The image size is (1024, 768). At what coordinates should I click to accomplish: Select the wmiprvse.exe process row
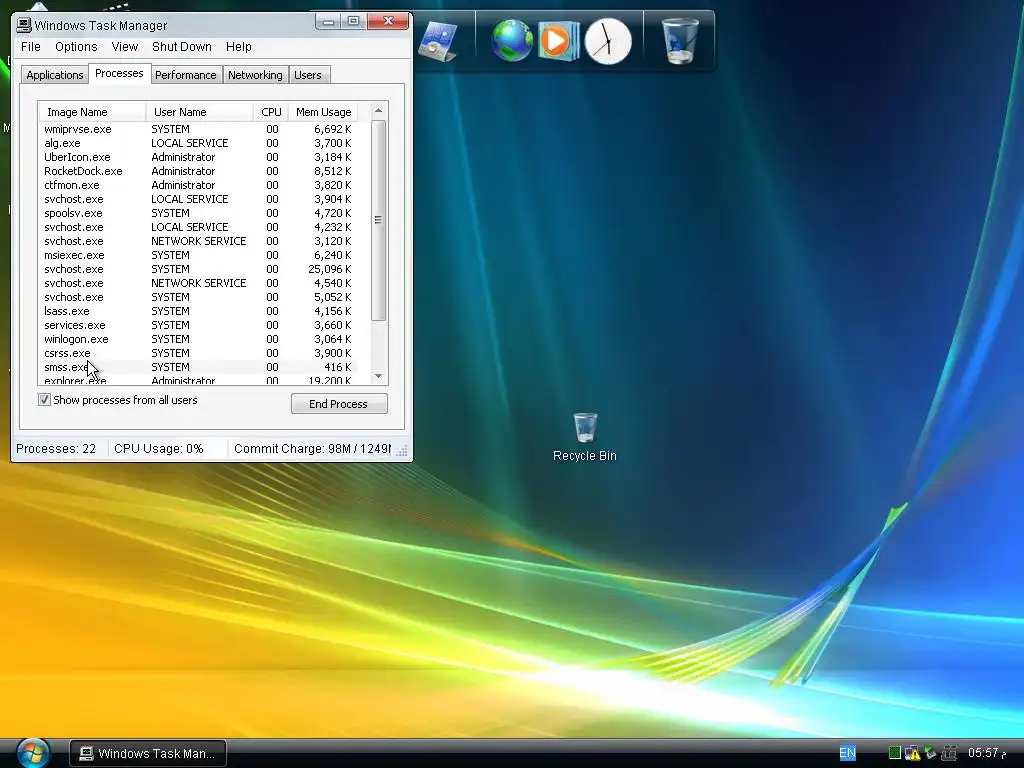(199, 129)
